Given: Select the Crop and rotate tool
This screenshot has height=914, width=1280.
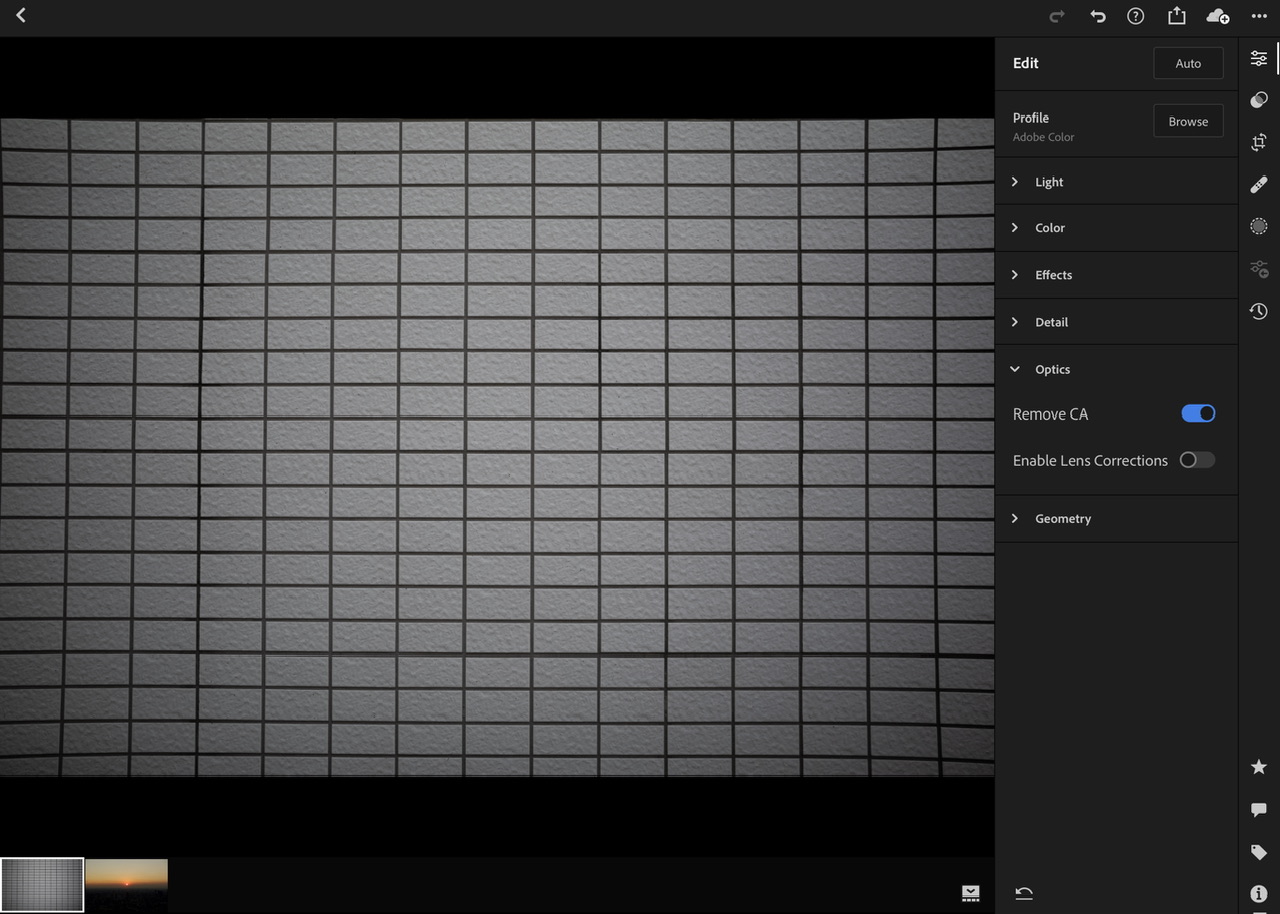Looking at the screenshot, I should [x=1259, y=143].
